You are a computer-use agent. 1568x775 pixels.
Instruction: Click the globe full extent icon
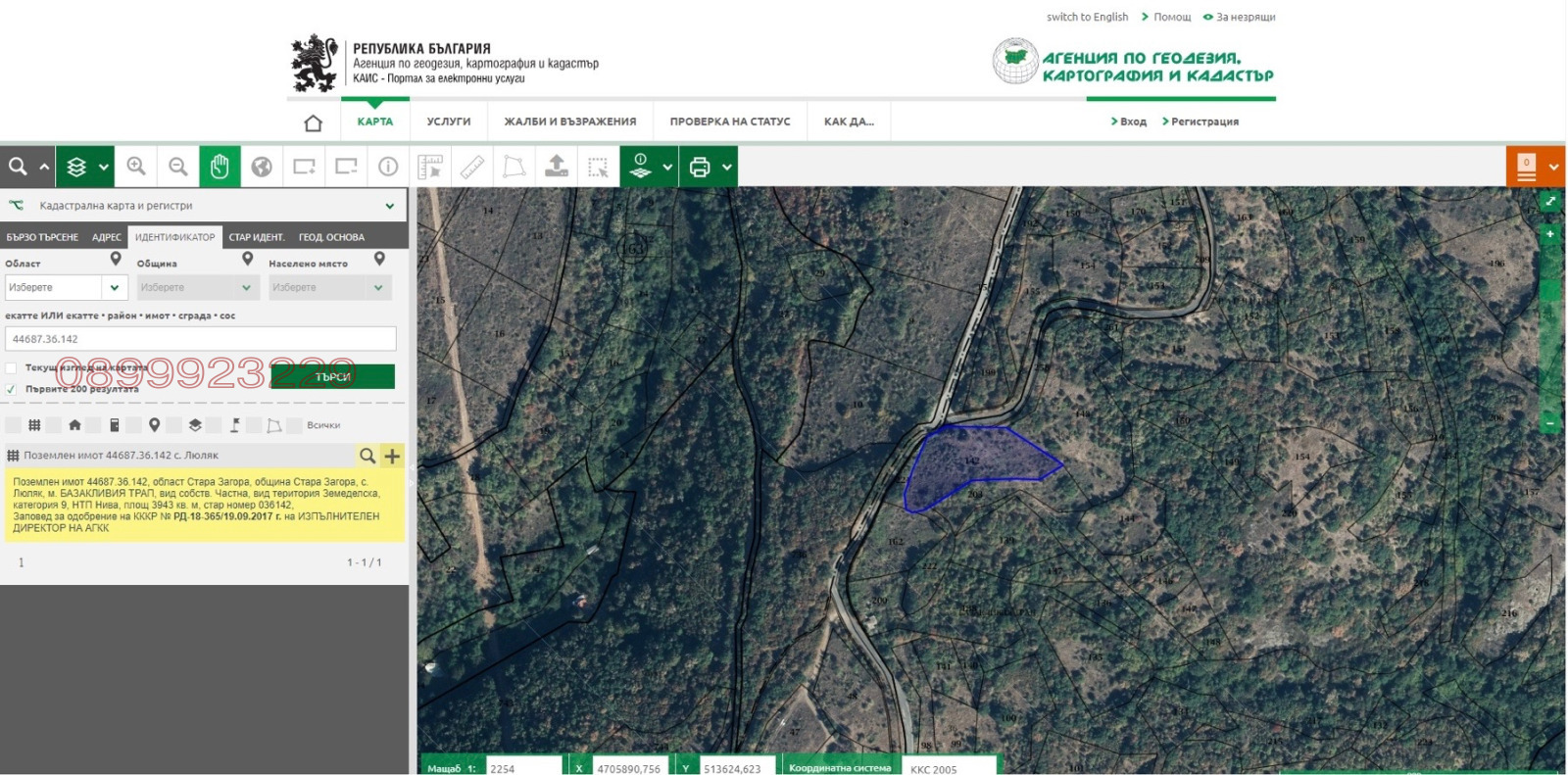tap(262, 167)
